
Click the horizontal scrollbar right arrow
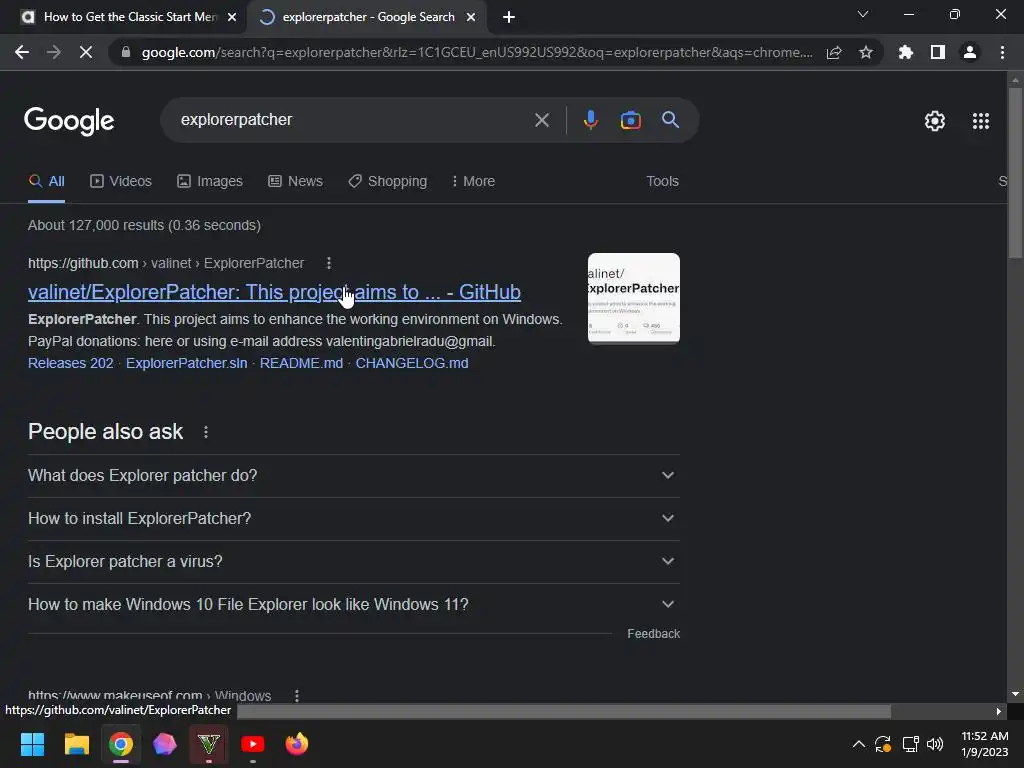click(999, 711)
